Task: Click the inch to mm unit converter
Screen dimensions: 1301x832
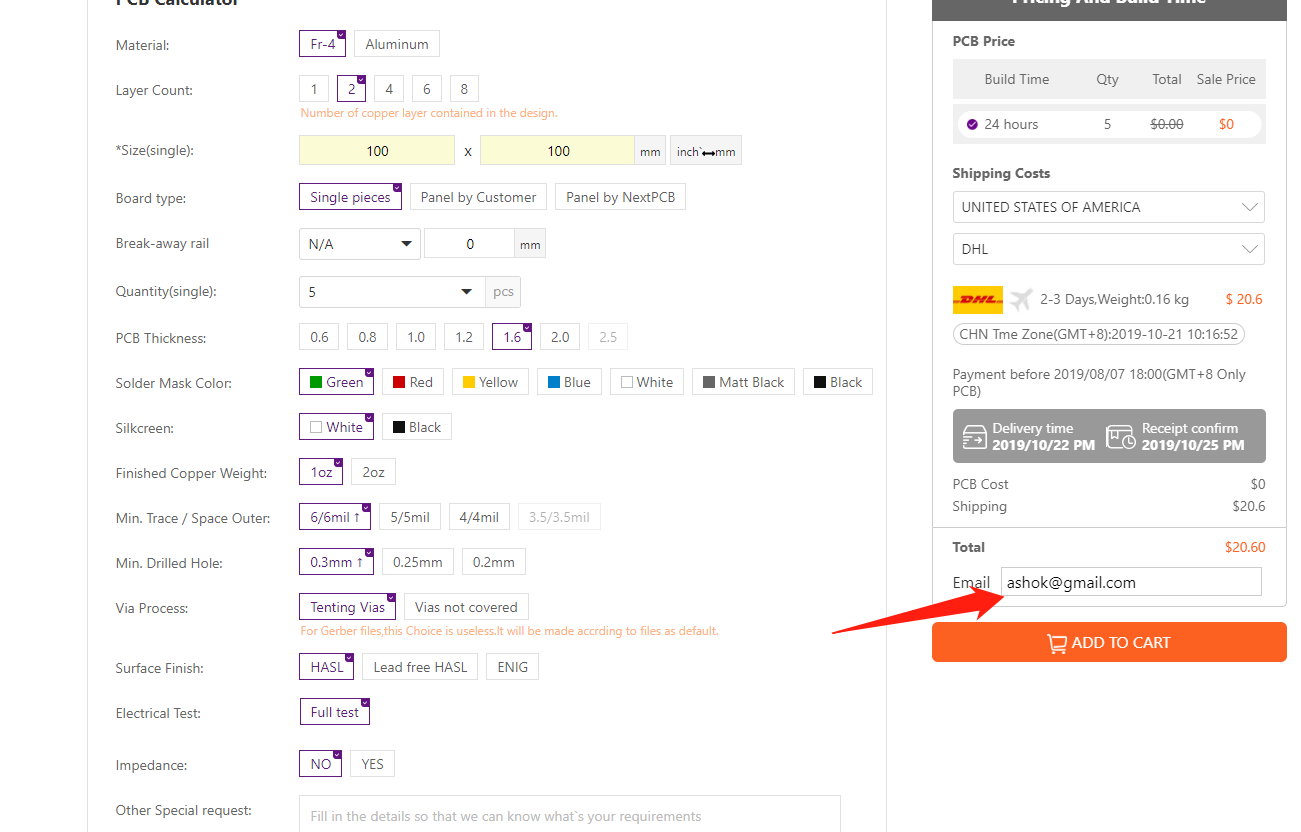Action: point(706,151)
